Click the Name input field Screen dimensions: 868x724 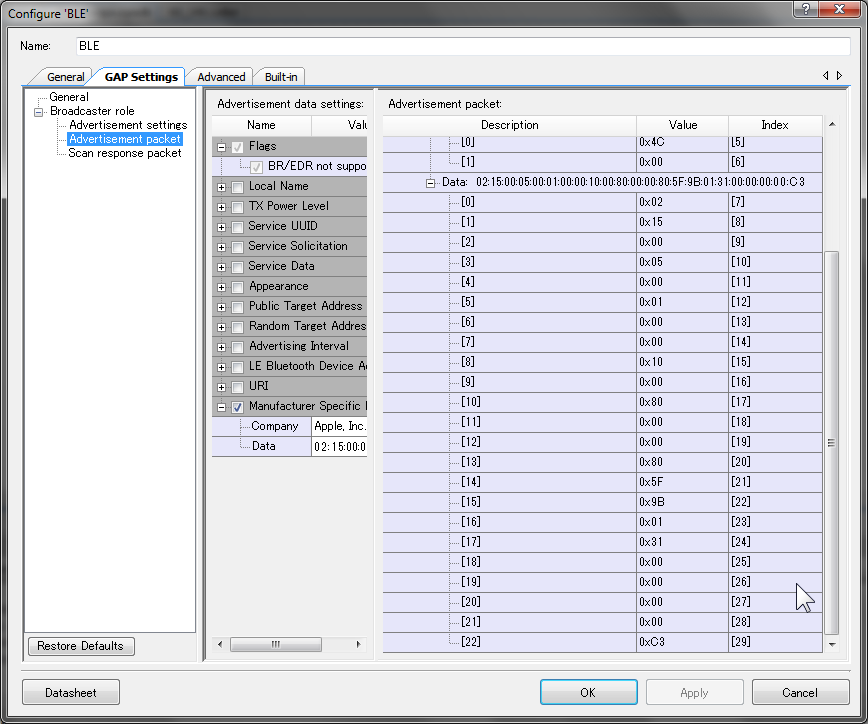[463, 46]
